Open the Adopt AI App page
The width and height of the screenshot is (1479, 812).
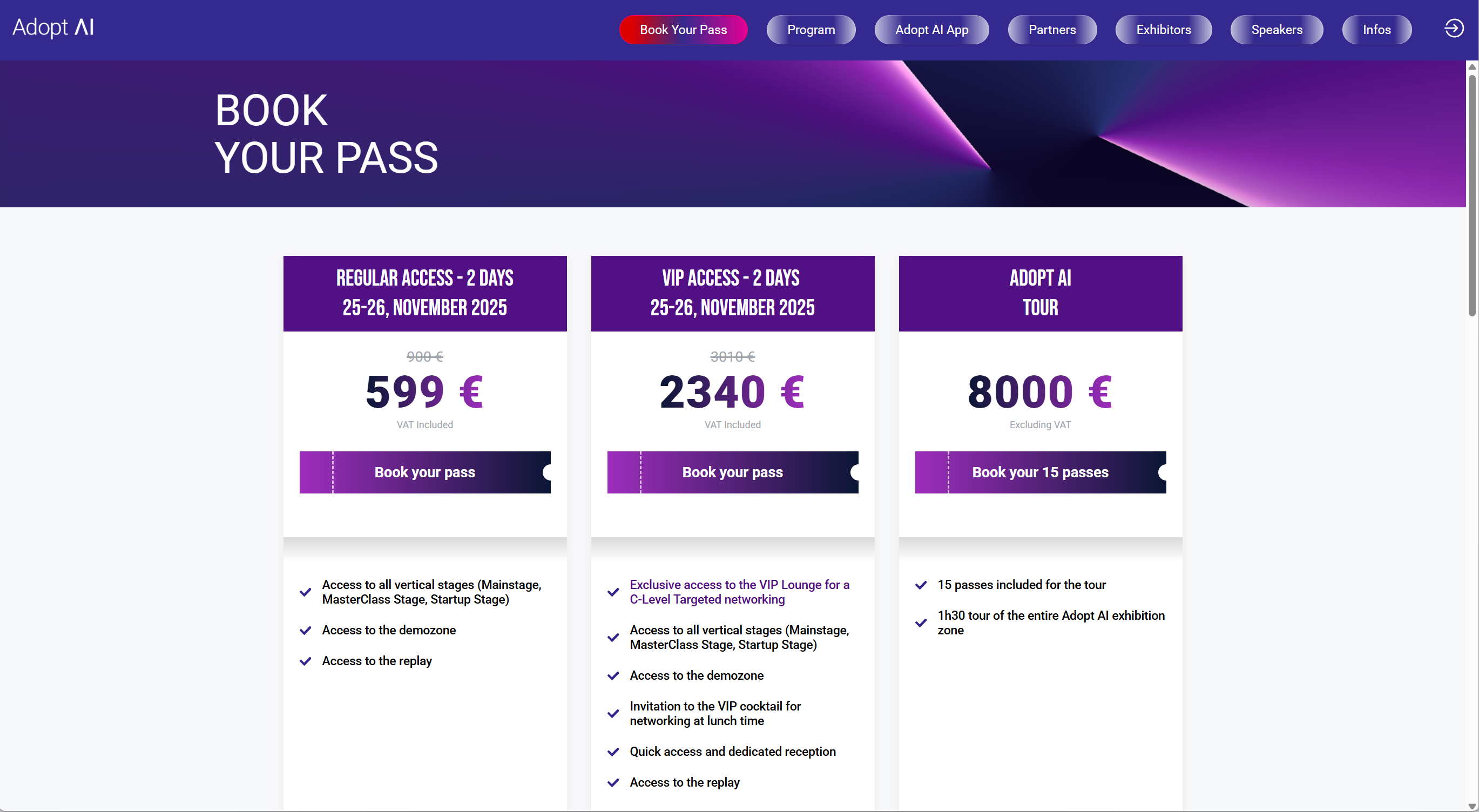point(931,30)
